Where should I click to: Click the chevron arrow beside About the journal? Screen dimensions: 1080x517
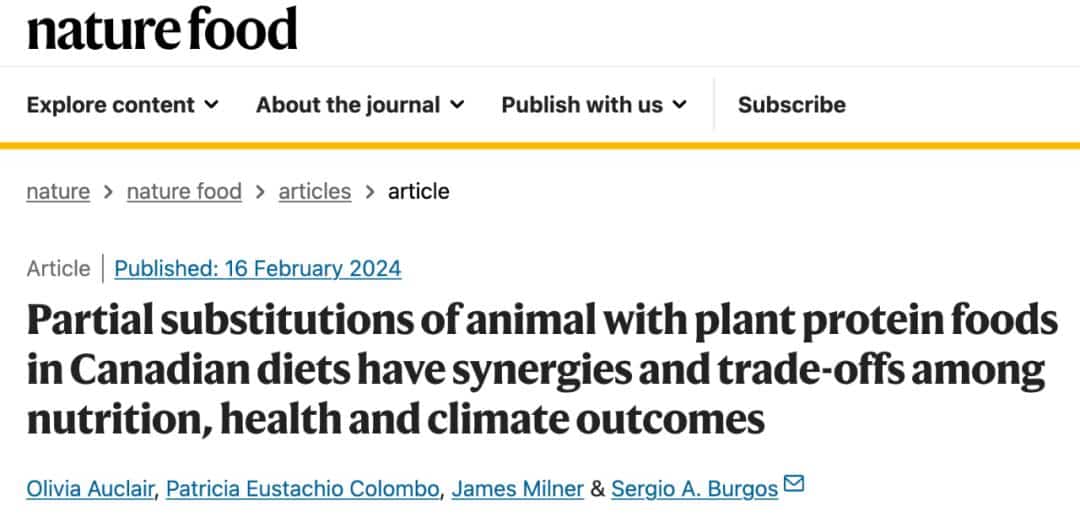coord(457,105)
